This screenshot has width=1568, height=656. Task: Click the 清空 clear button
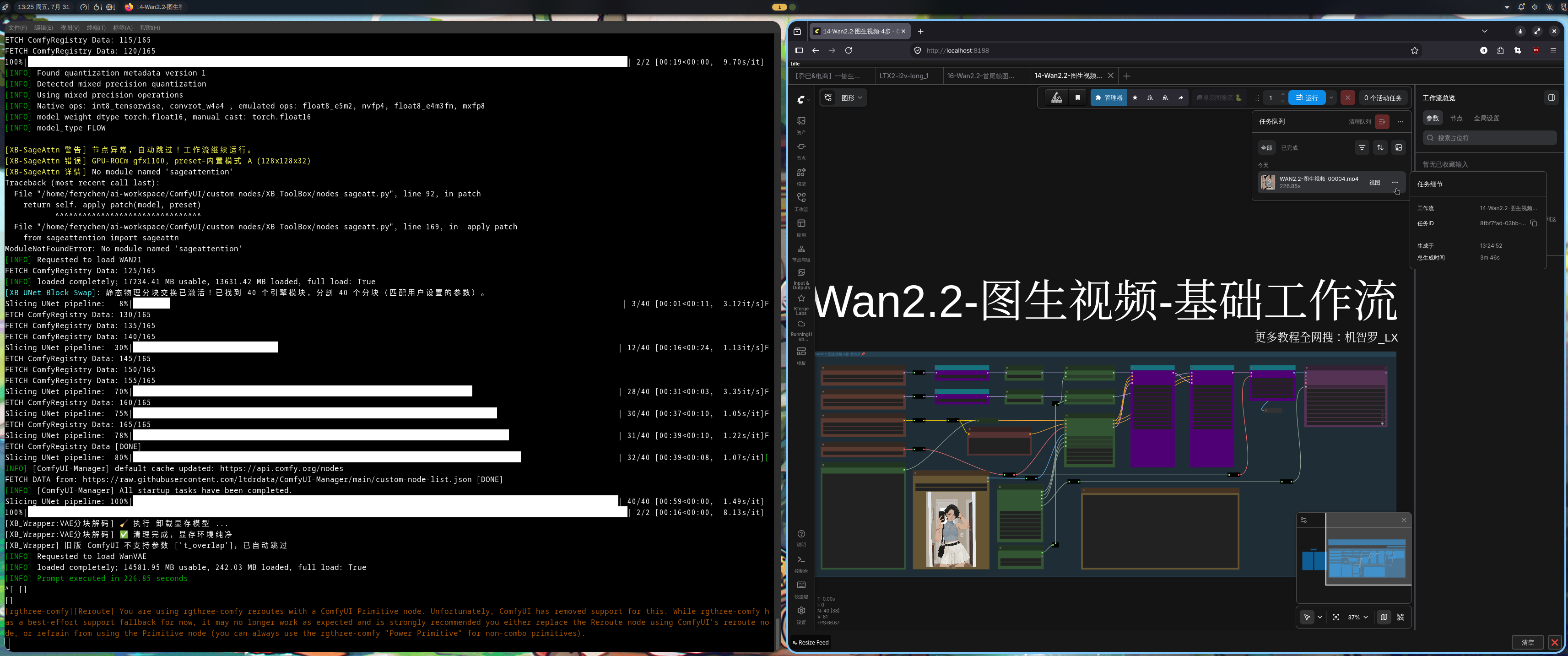(1527, 642)
